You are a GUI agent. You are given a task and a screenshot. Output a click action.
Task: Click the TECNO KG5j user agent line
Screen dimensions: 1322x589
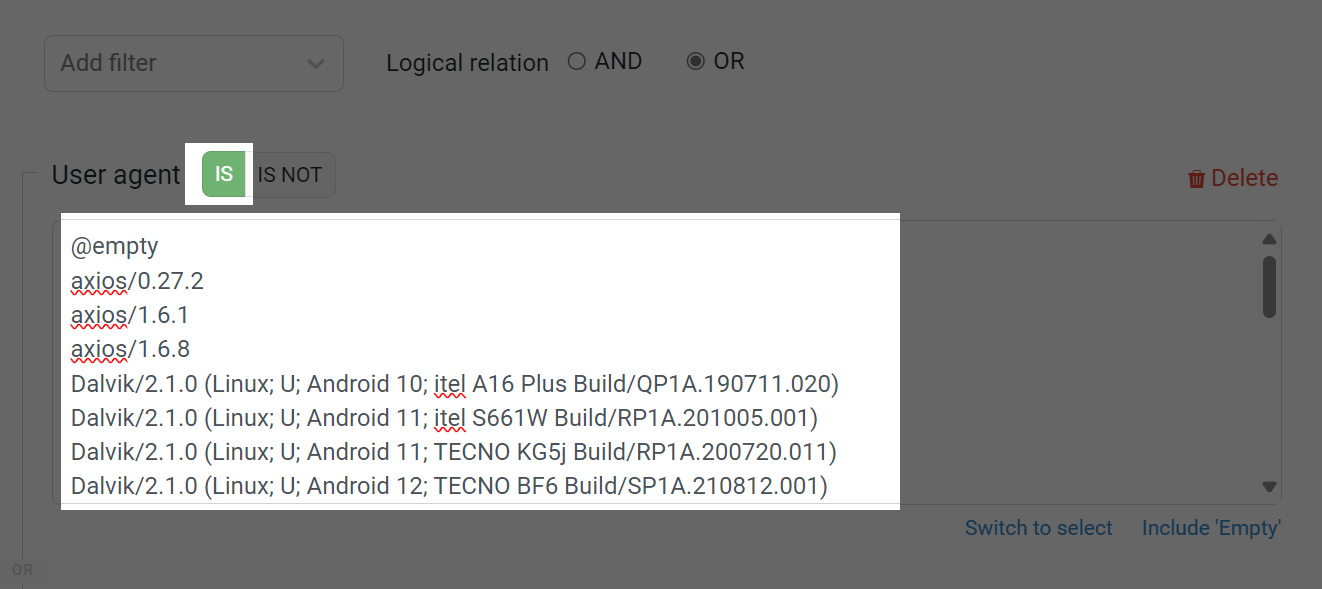(454, 452)
